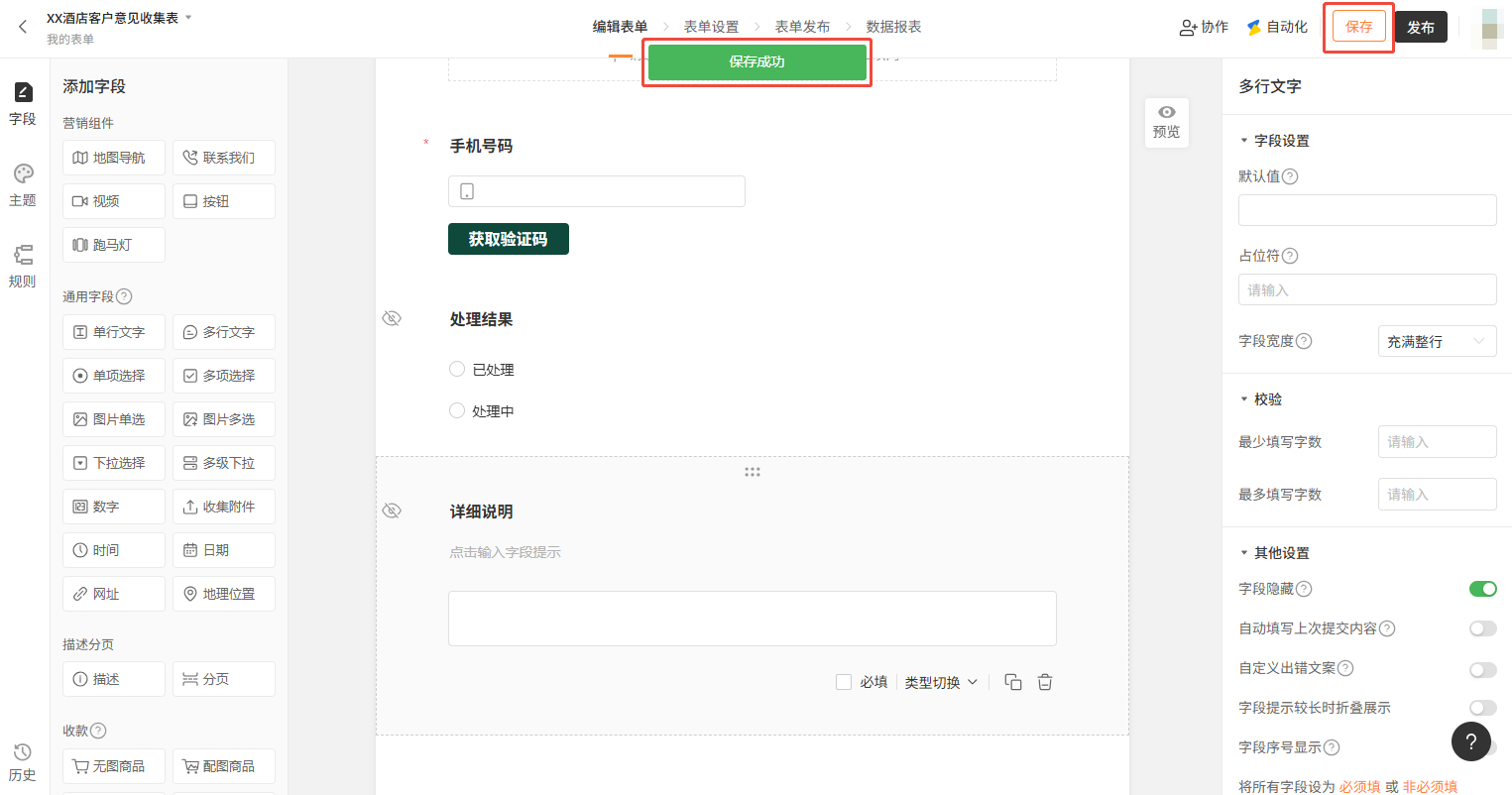Go to the 数据报表 tab
Screen dimensions: 1512x795
(893, 27)
